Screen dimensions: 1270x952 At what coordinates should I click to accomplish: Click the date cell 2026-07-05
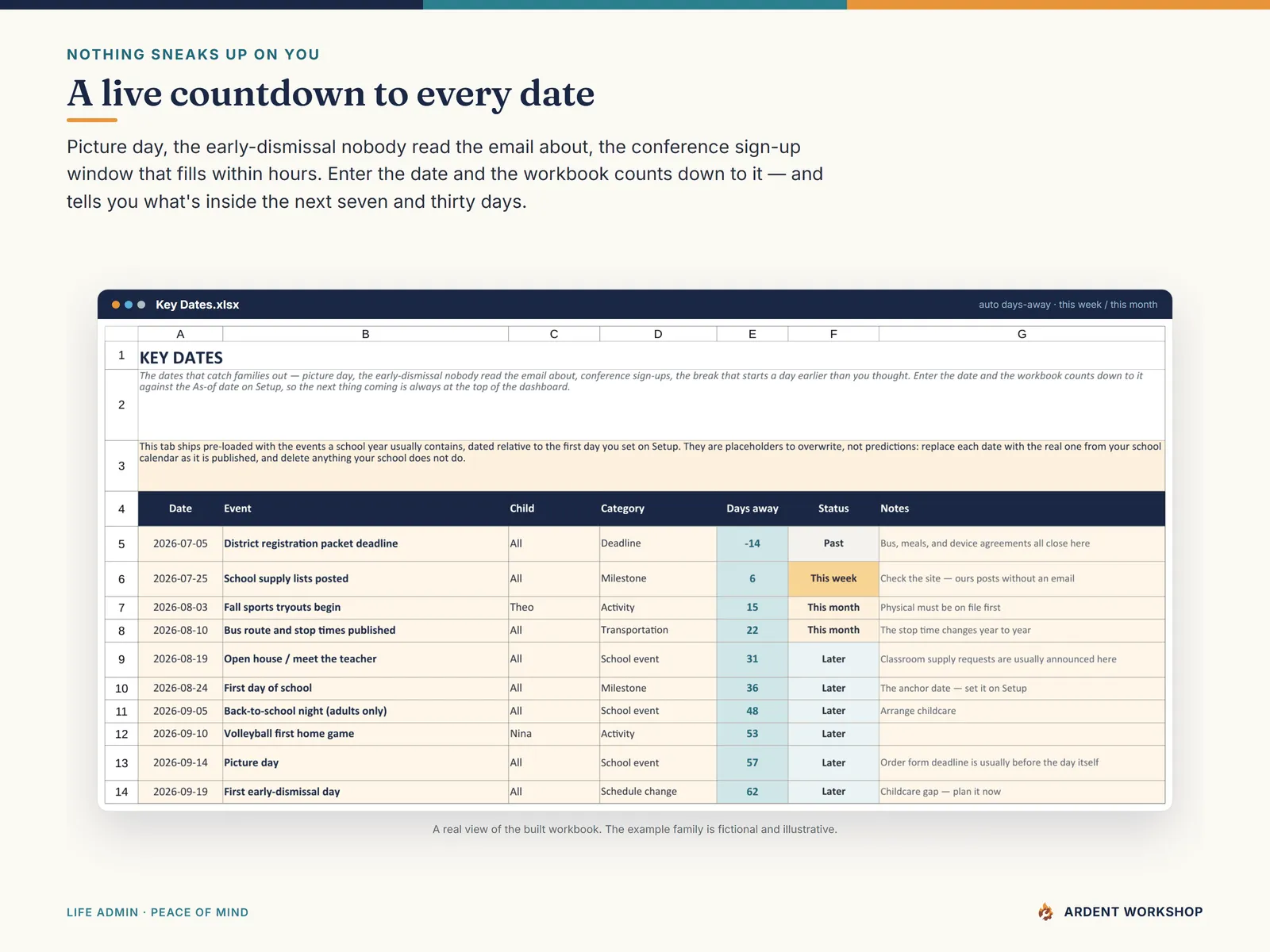tap(180, 543)
